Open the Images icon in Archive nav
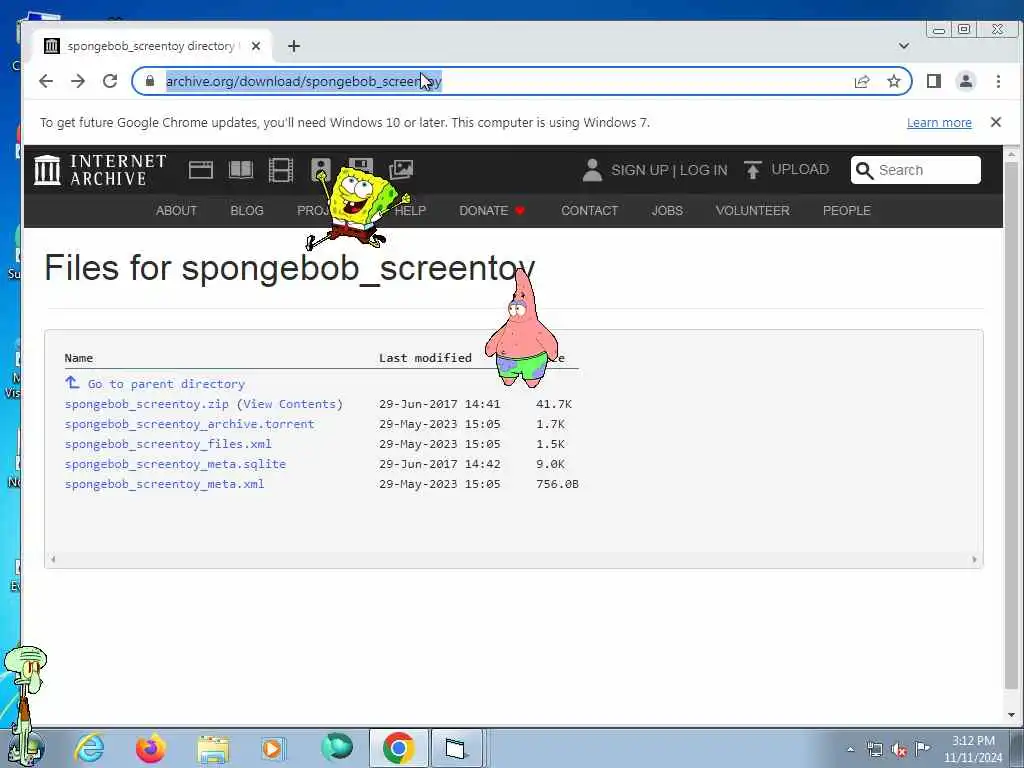1024x768 pixels. (x=401, y=170)
